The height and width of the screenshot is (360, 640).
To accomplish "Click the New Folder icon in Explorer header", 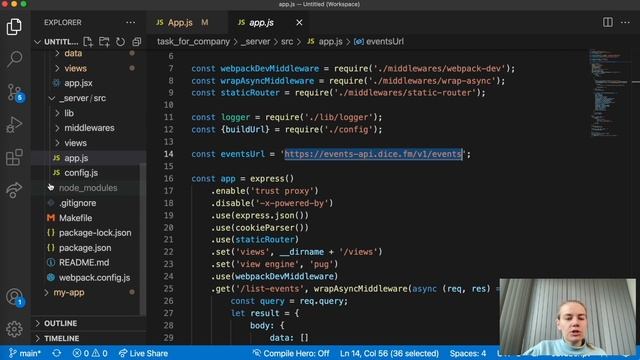I will (104, 42).
